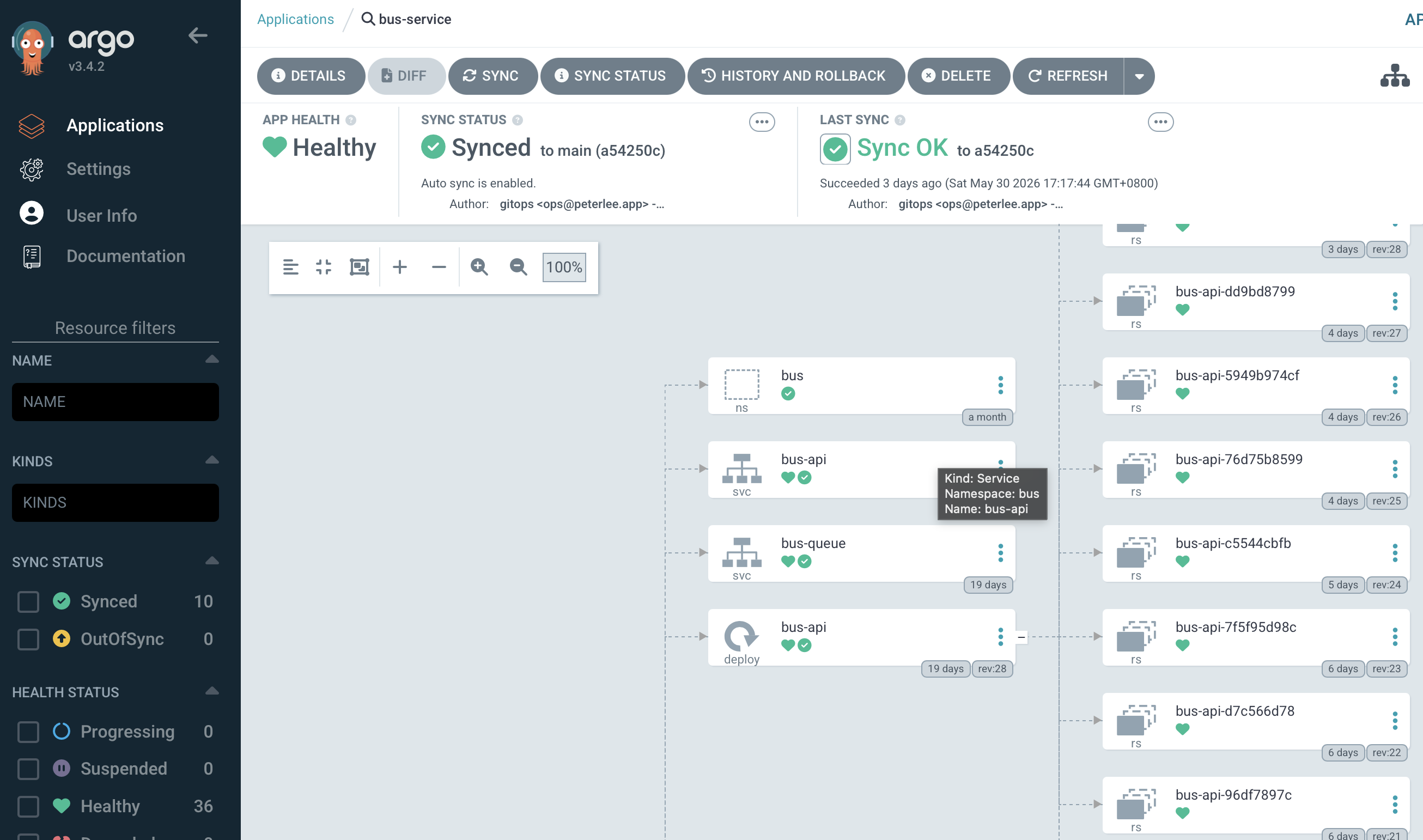Viewport: 1423px width, 840px height.
Task: Toggle the Progressing health filter checkbox
Action: (x=28, y=732)
